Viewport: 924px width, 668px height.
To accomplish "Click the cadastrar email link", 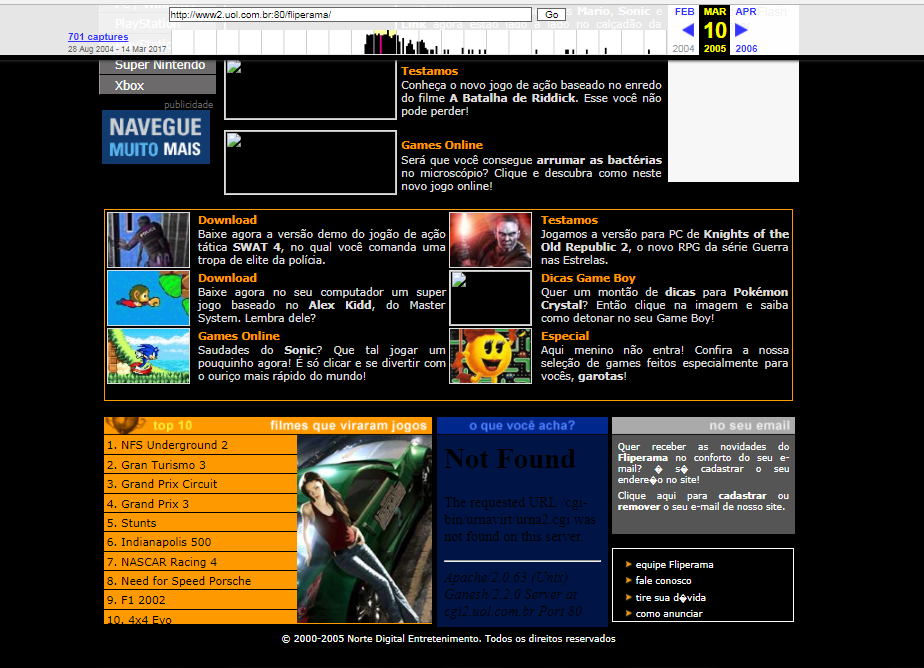I will 742,495.
